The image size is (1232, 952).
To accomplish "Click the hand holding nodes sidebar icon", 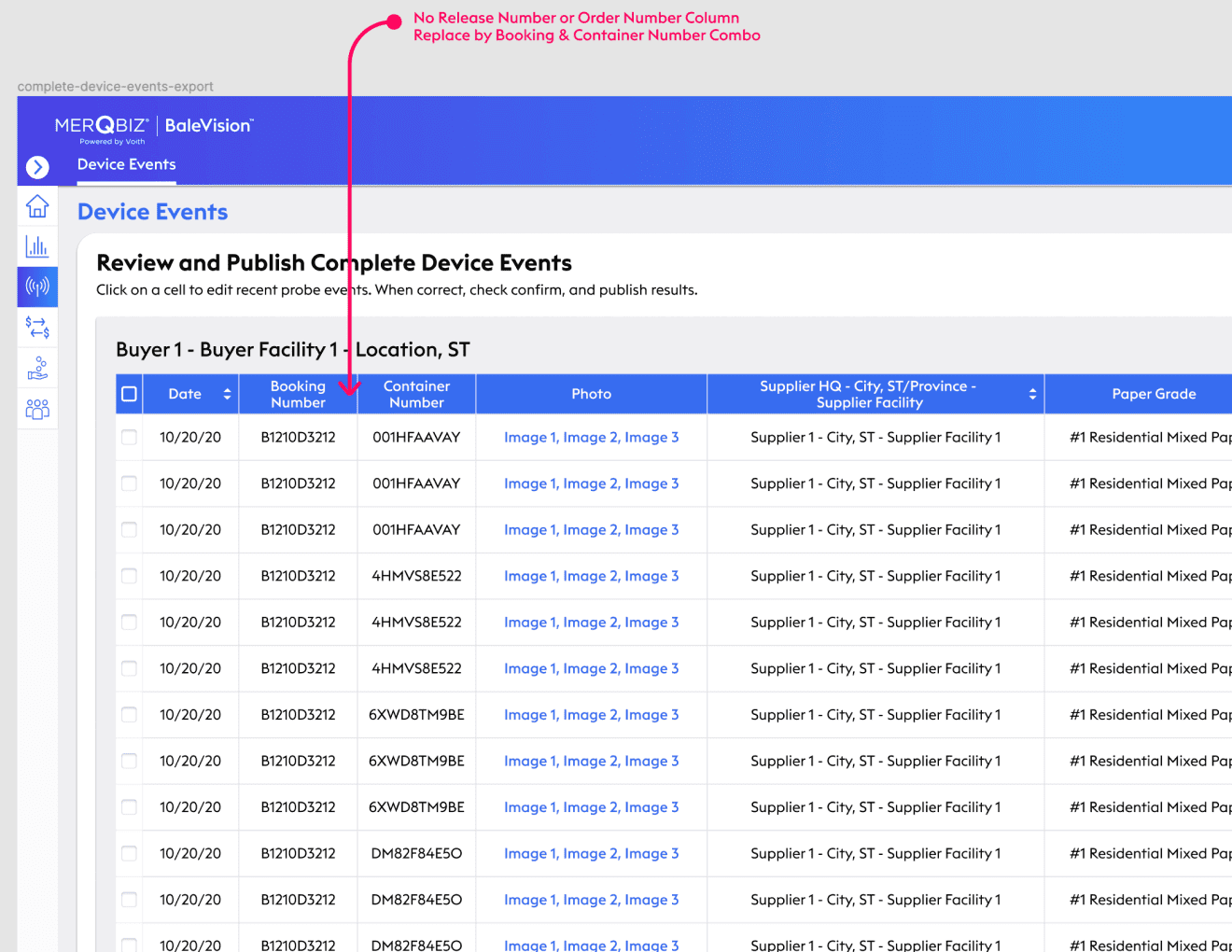I will click(x=37, y=369).
